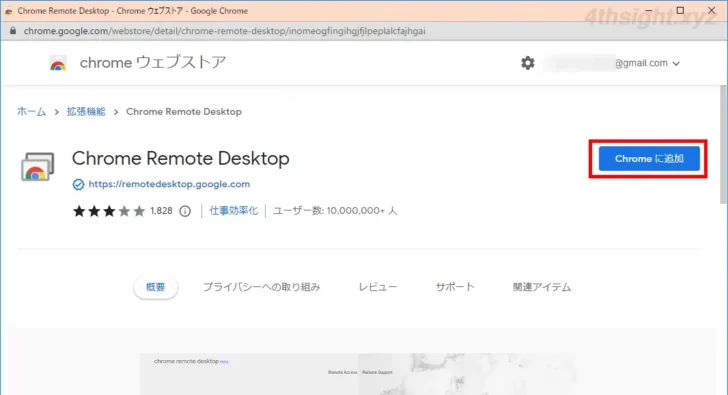Image resolution: width=728 pixels, height=395 pixels.
Task: Click the Chrome Web Store rainbow logo
Action: (58, 64)
